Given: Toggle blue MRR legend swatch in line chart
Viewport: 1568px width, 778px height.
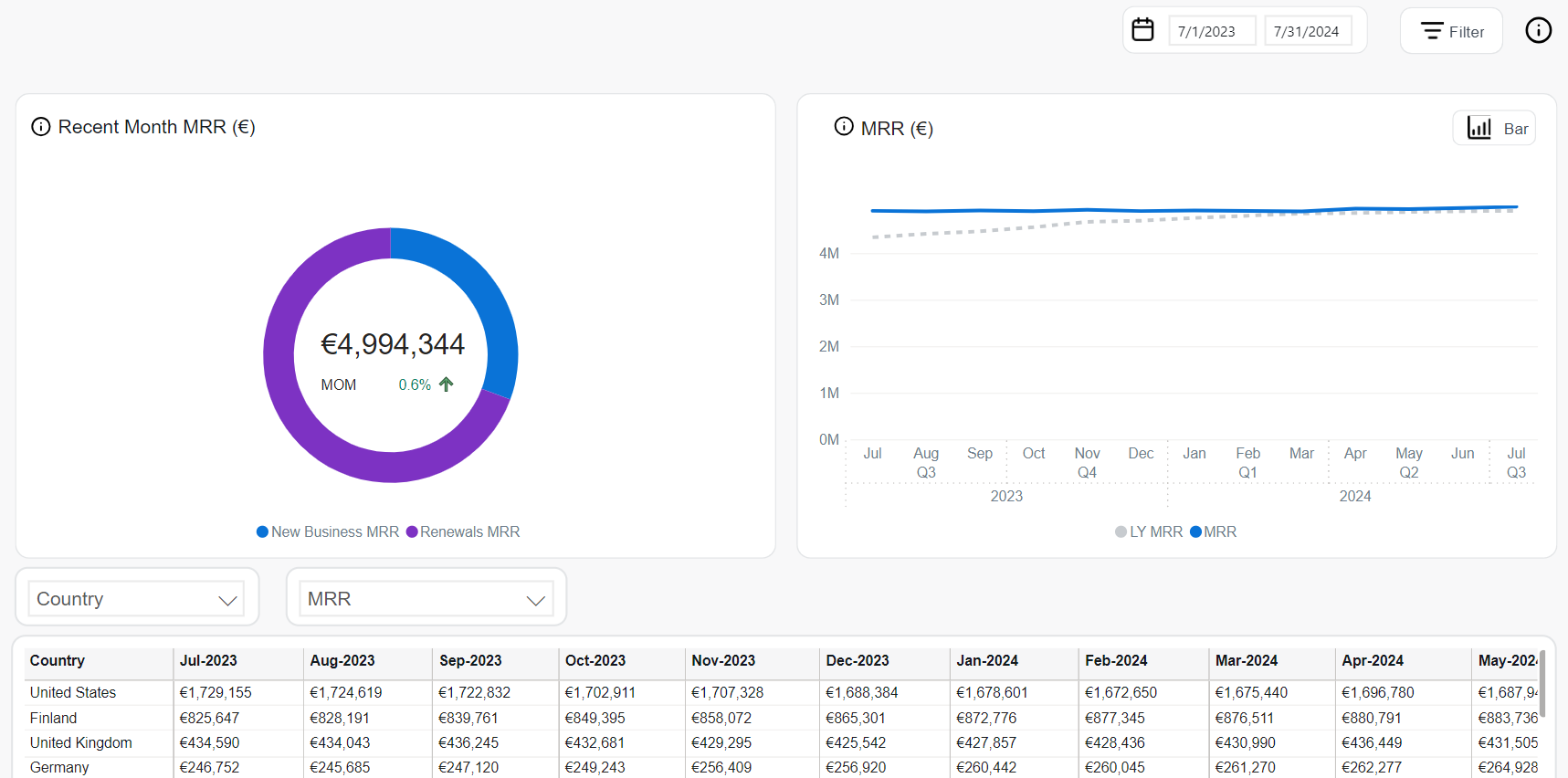Looking at the screenshot, I should tap(1195, 531).
